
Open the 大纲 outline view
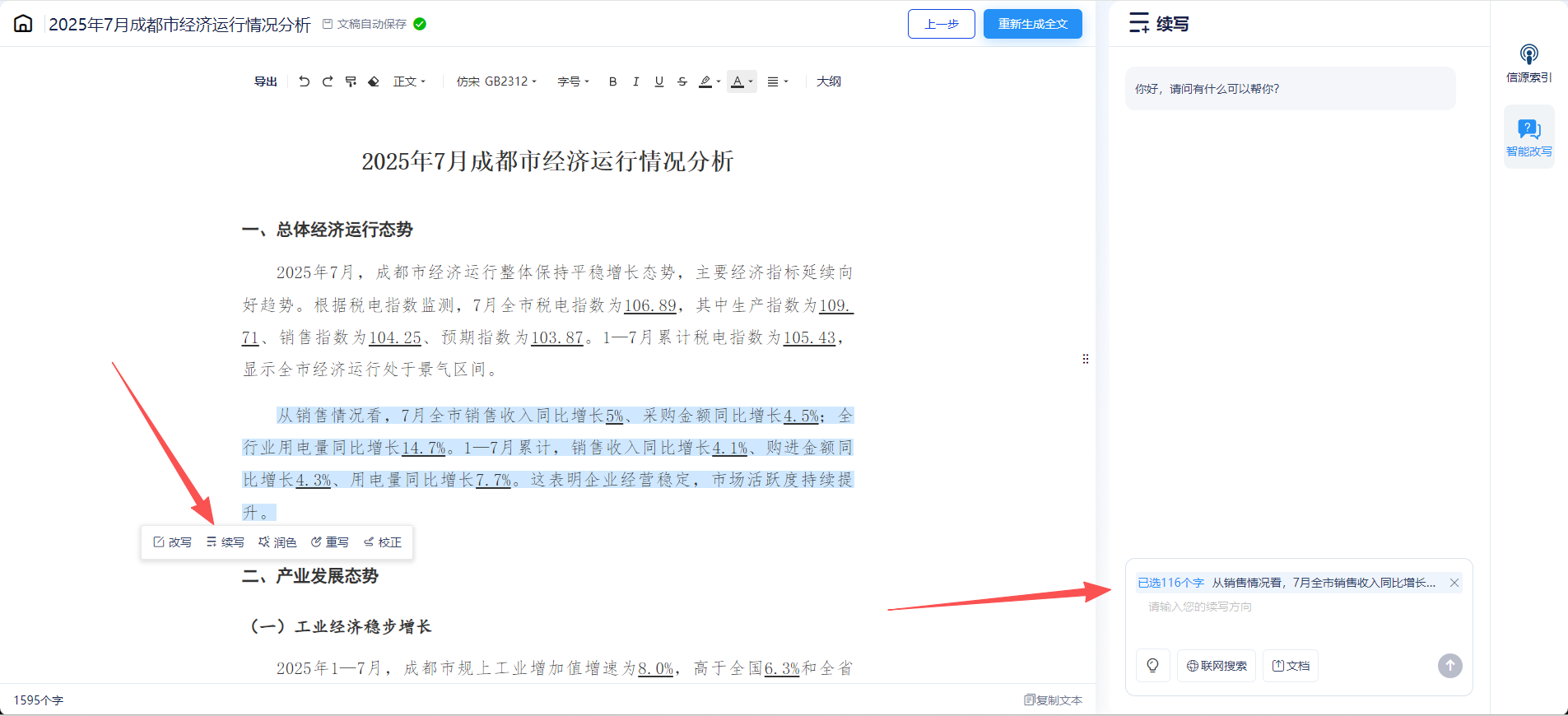[829, 81]
